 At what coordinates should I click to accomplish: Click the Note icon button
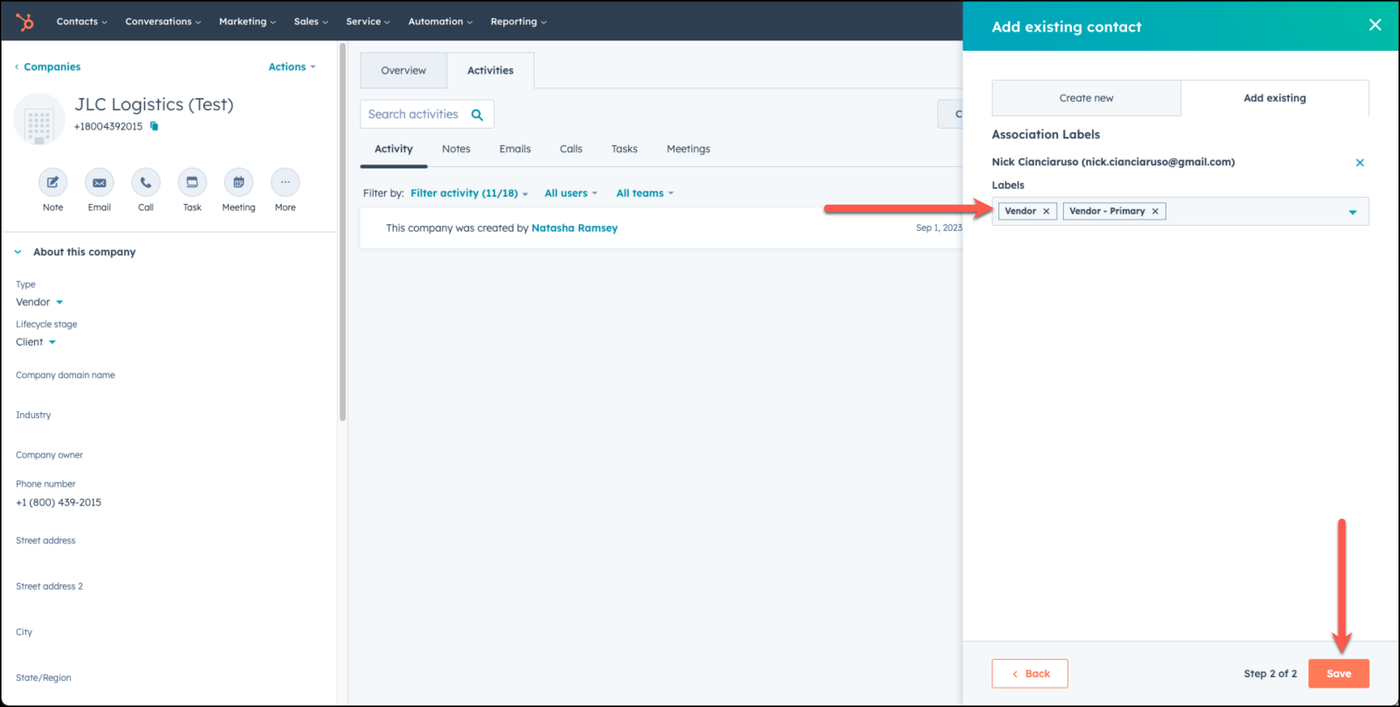coord(52,183)
